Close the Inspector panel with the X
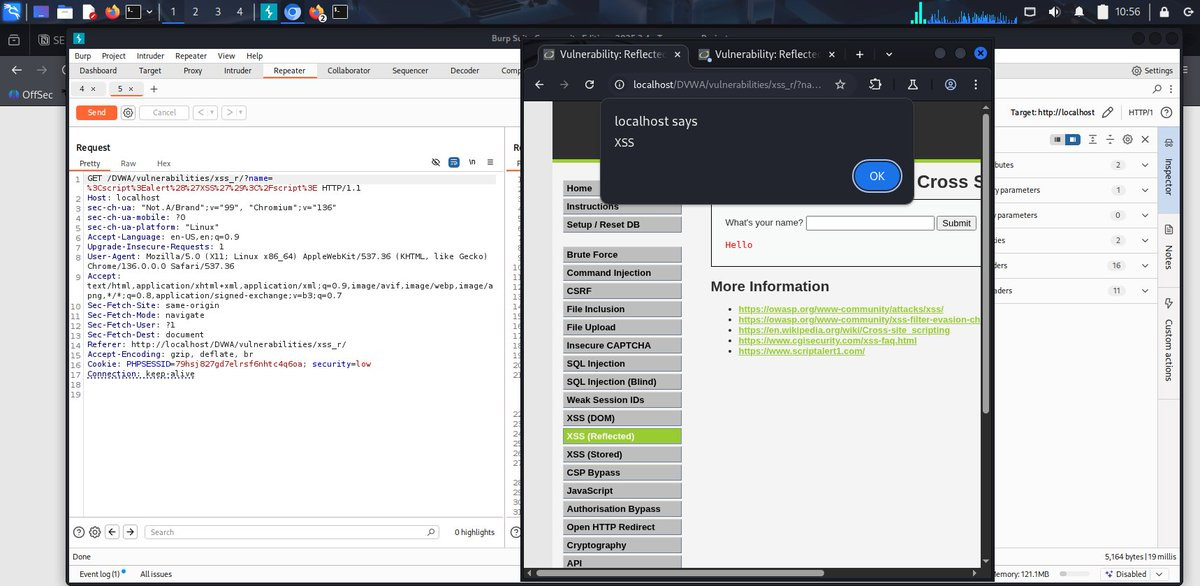The height and width of the screenshot is (586, 1200). click(x=1145, y=140)
